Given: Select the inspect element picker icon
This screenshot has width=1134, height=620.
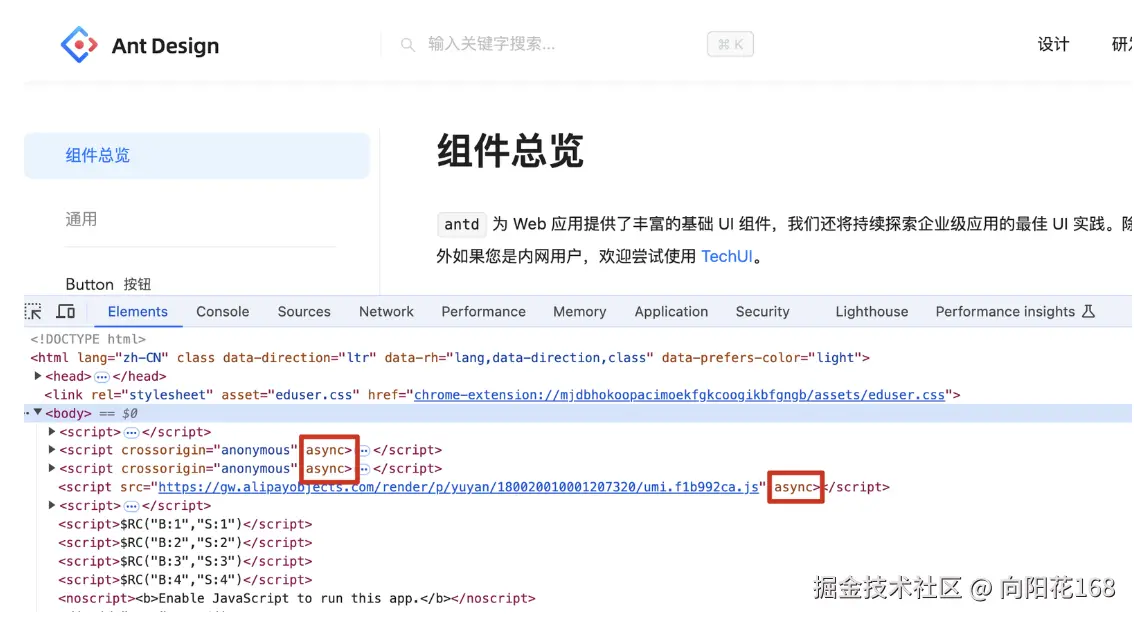Looking at the screenshot, I should [x=33, y=312].
